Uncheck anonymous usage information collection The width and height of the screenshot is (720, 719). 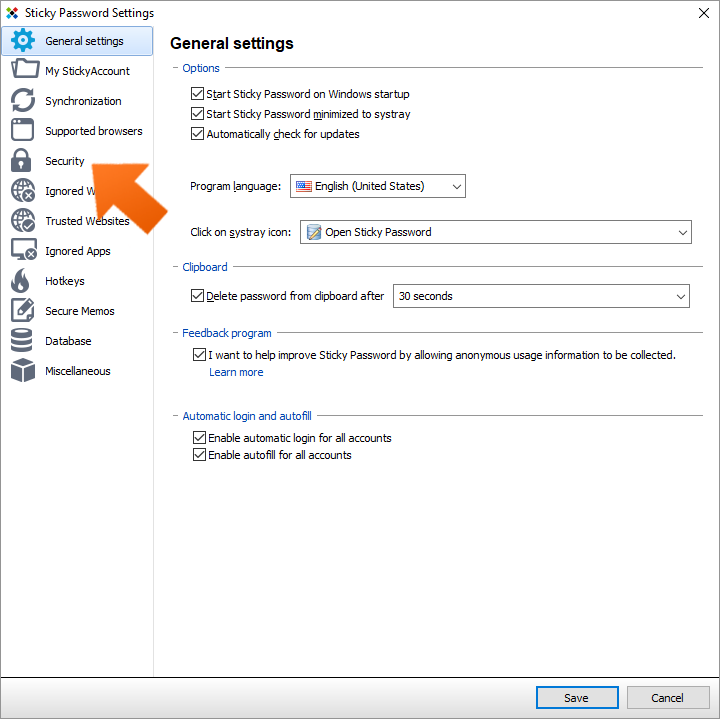point(199,354)
